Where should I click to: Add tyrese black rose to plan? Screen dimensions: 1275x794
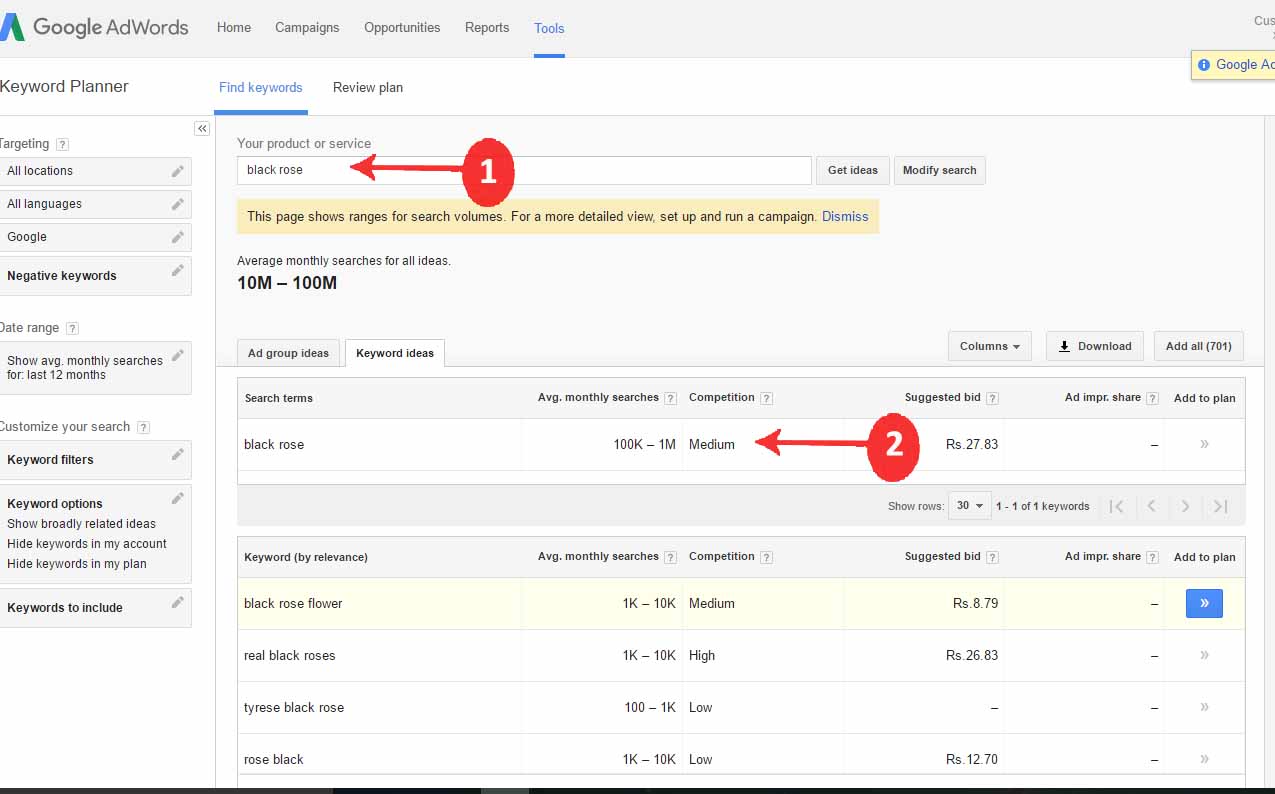click(x=1204, y=707)
